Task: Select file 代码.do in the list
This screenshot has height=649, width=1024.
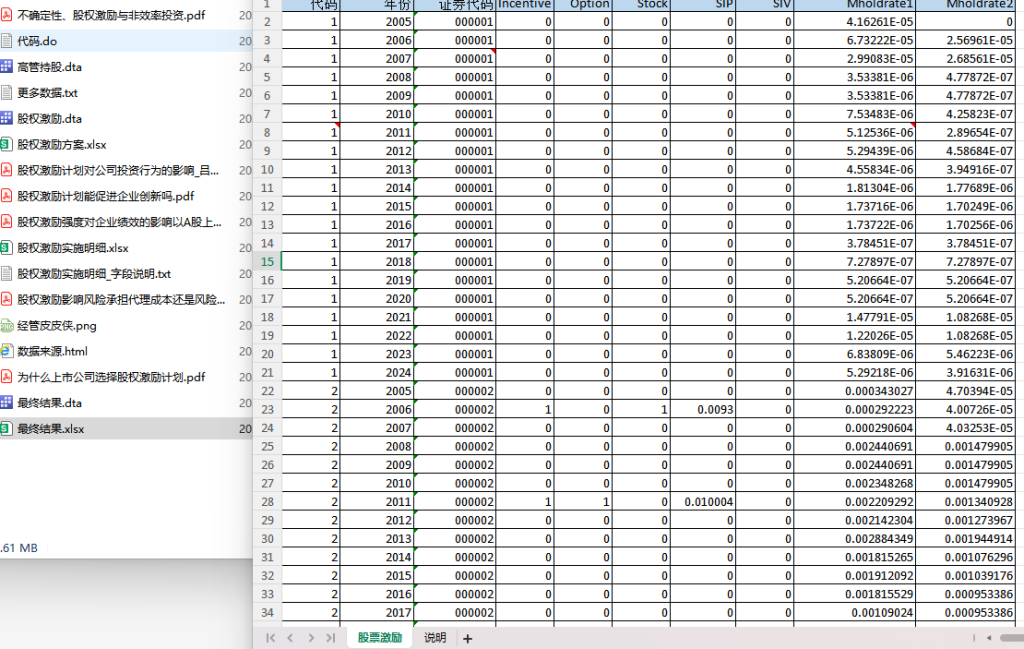Action: [126, 40]
